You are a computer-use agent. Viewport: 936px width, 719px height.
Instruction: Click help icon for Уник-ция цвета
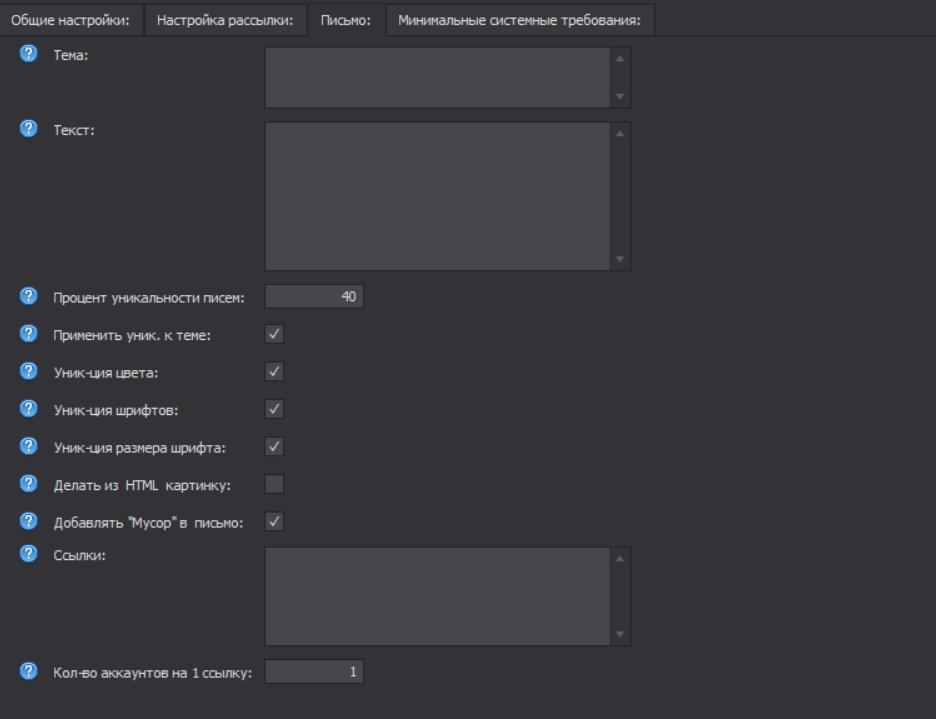coord(27,371)
